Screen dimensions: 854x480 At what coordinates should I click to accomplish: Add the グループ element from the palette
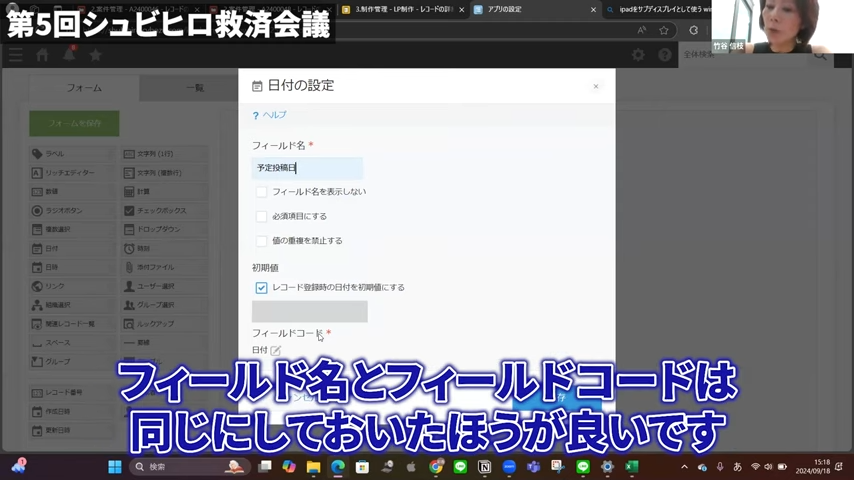click(72, 361)
